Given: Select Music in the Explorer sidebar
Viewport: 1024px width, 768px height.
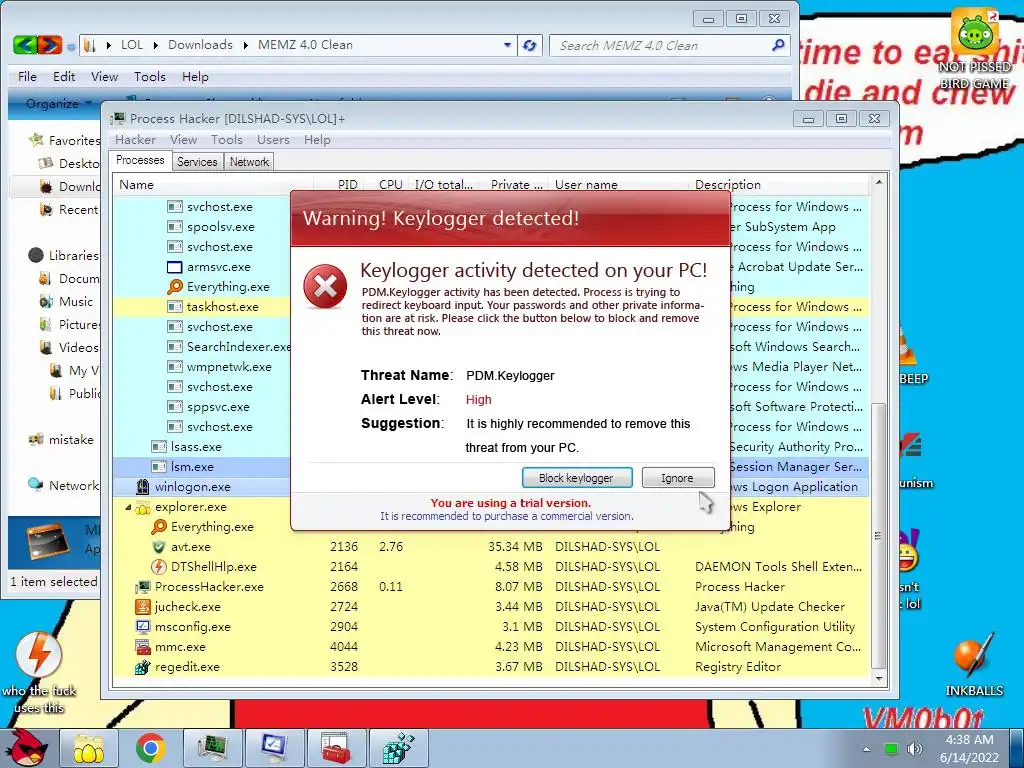Looking at the screenshot, I should coord(67,302).
